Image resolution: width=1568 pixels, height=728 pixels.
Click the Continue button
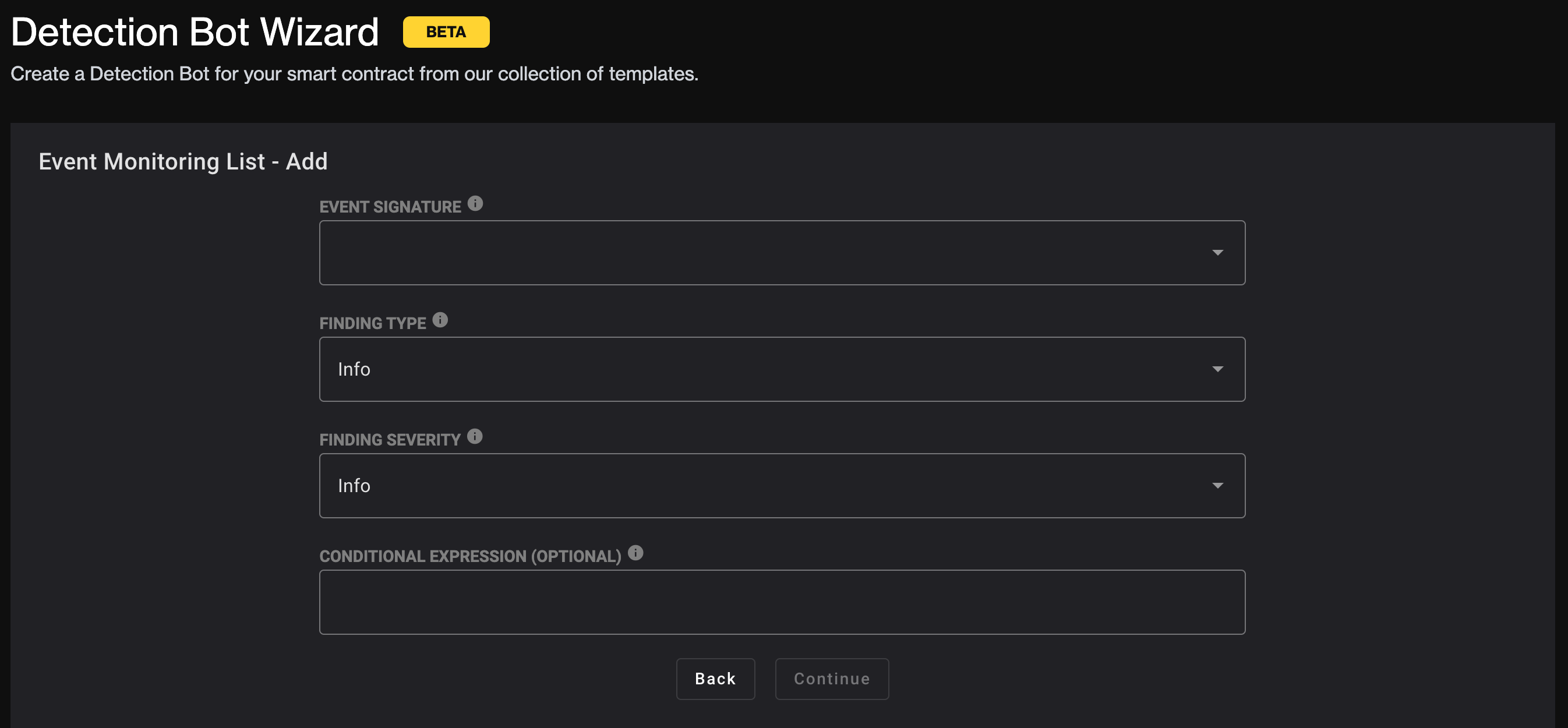831,679
